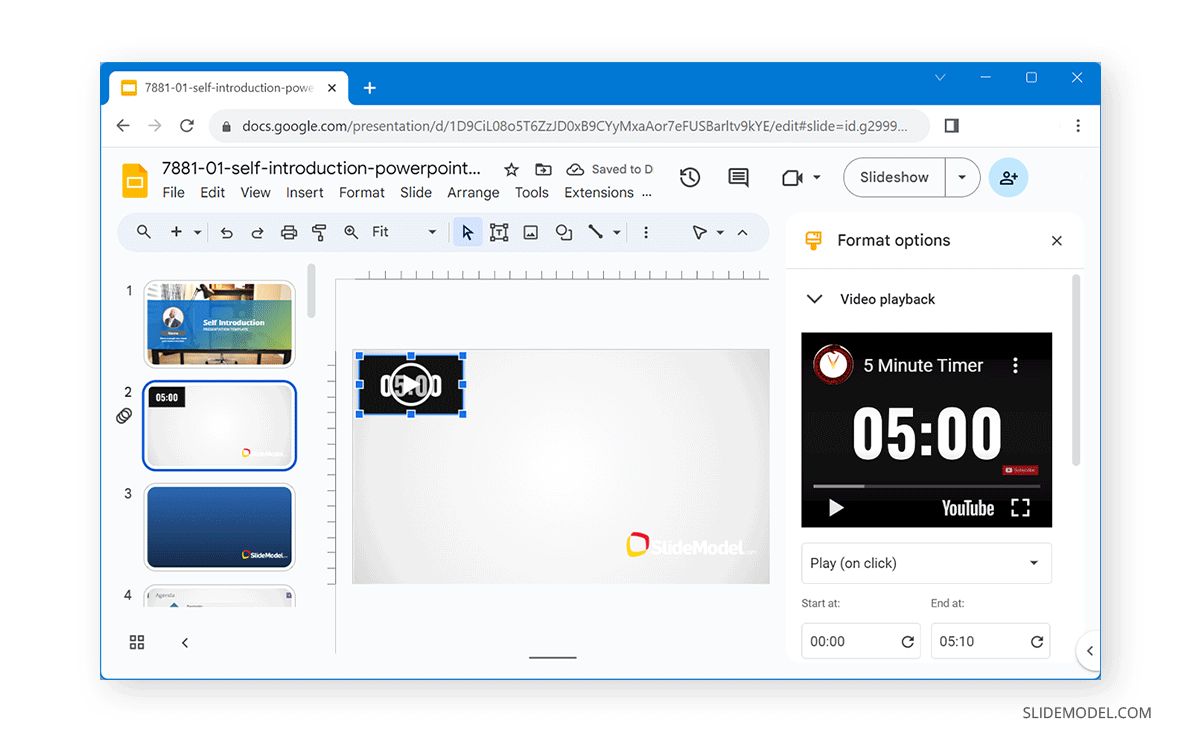
Task: Click the undo arrow icon
Action: (227, 232)
